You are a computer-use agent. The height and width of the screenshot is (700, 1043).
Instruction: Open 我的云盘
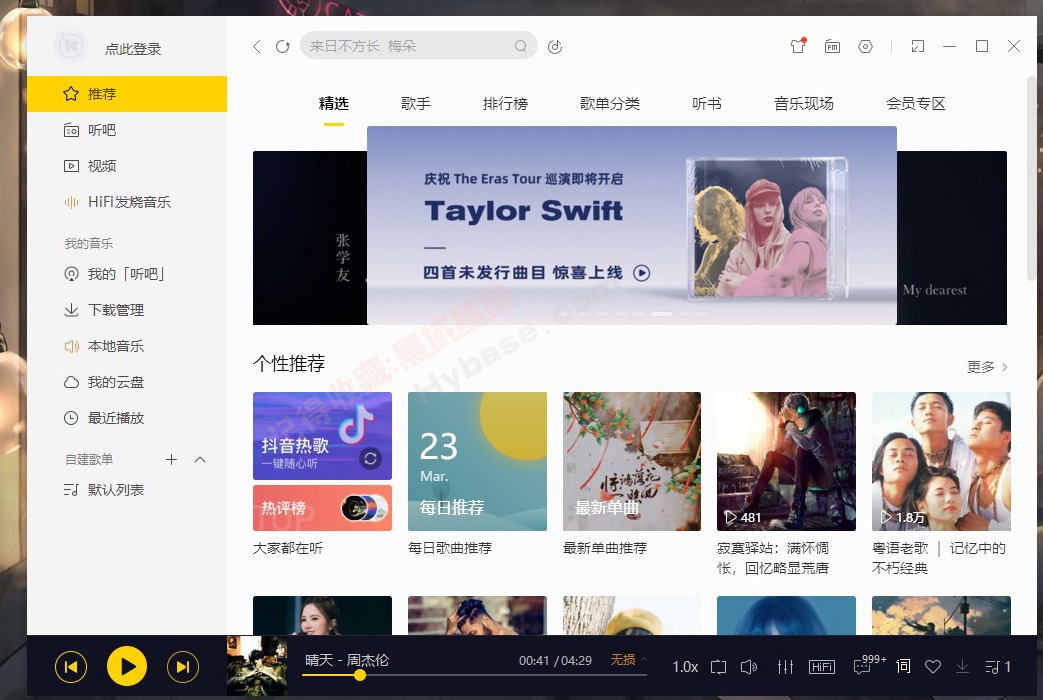click(127, 381)
